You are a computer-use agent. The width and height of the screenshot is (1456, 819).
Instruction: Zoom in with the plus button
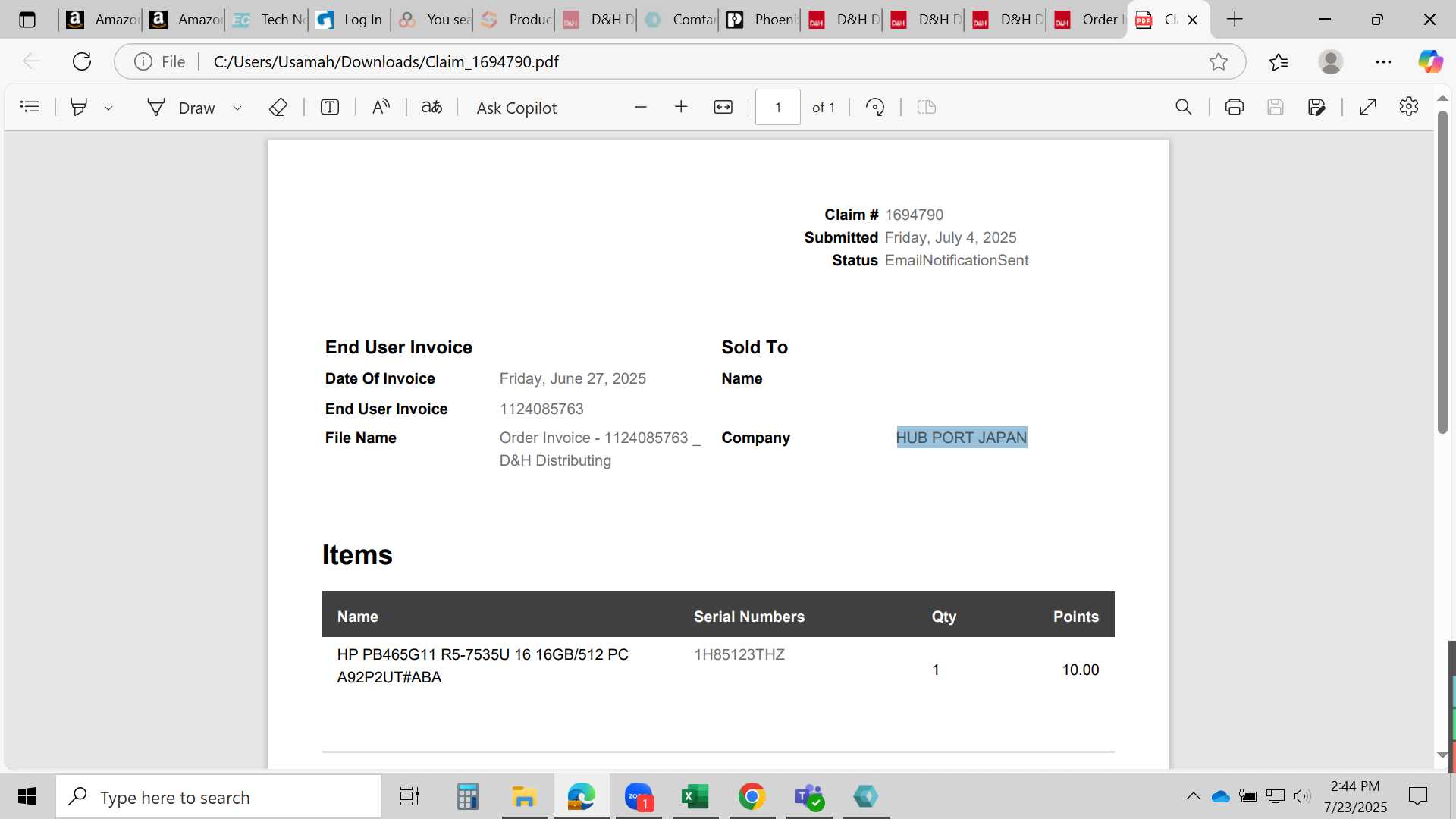tap(681, 107)
